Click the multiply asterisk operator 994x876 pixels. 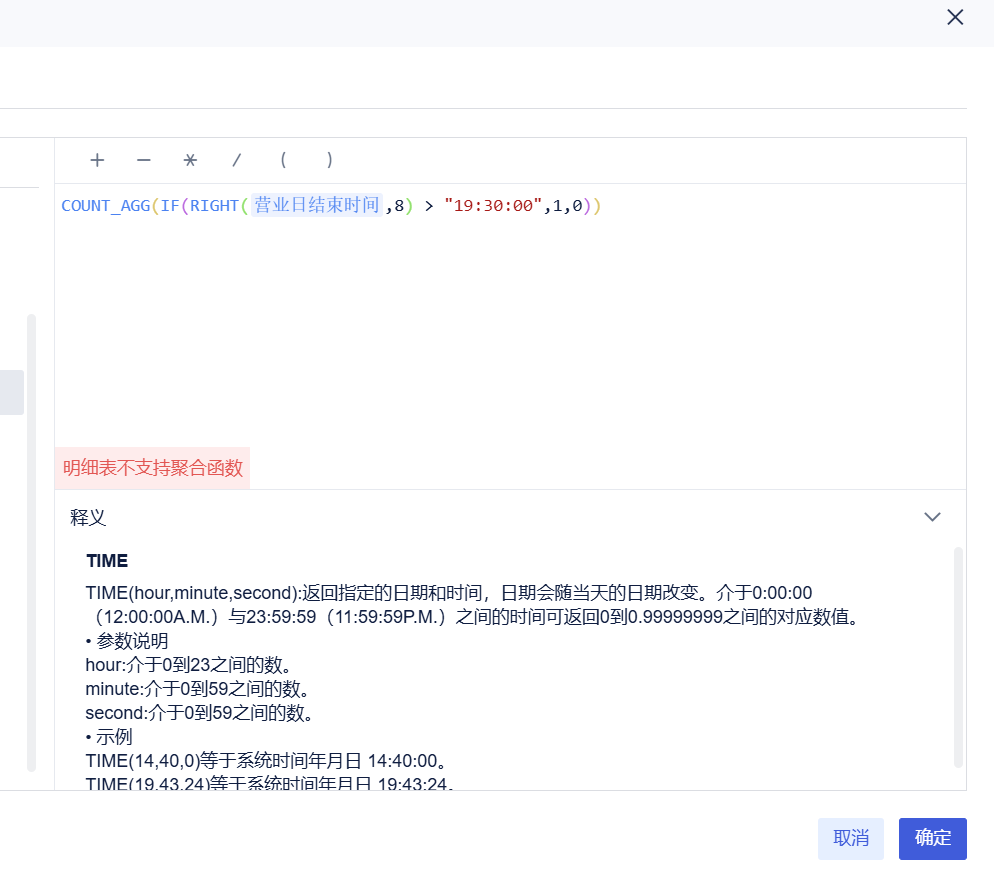point(190,160)
